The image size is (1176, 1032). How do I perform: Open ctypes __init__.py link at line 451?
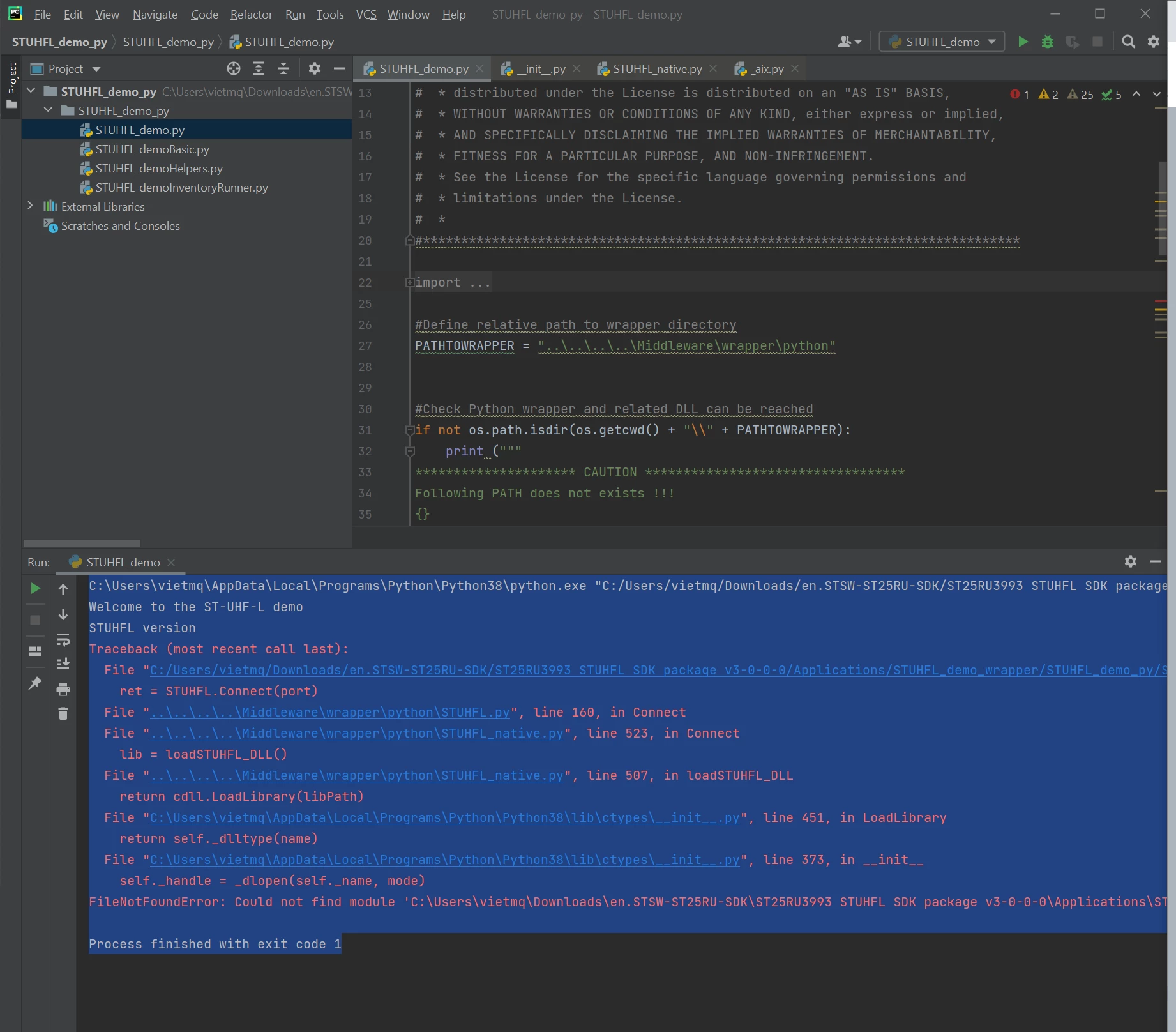445,817
